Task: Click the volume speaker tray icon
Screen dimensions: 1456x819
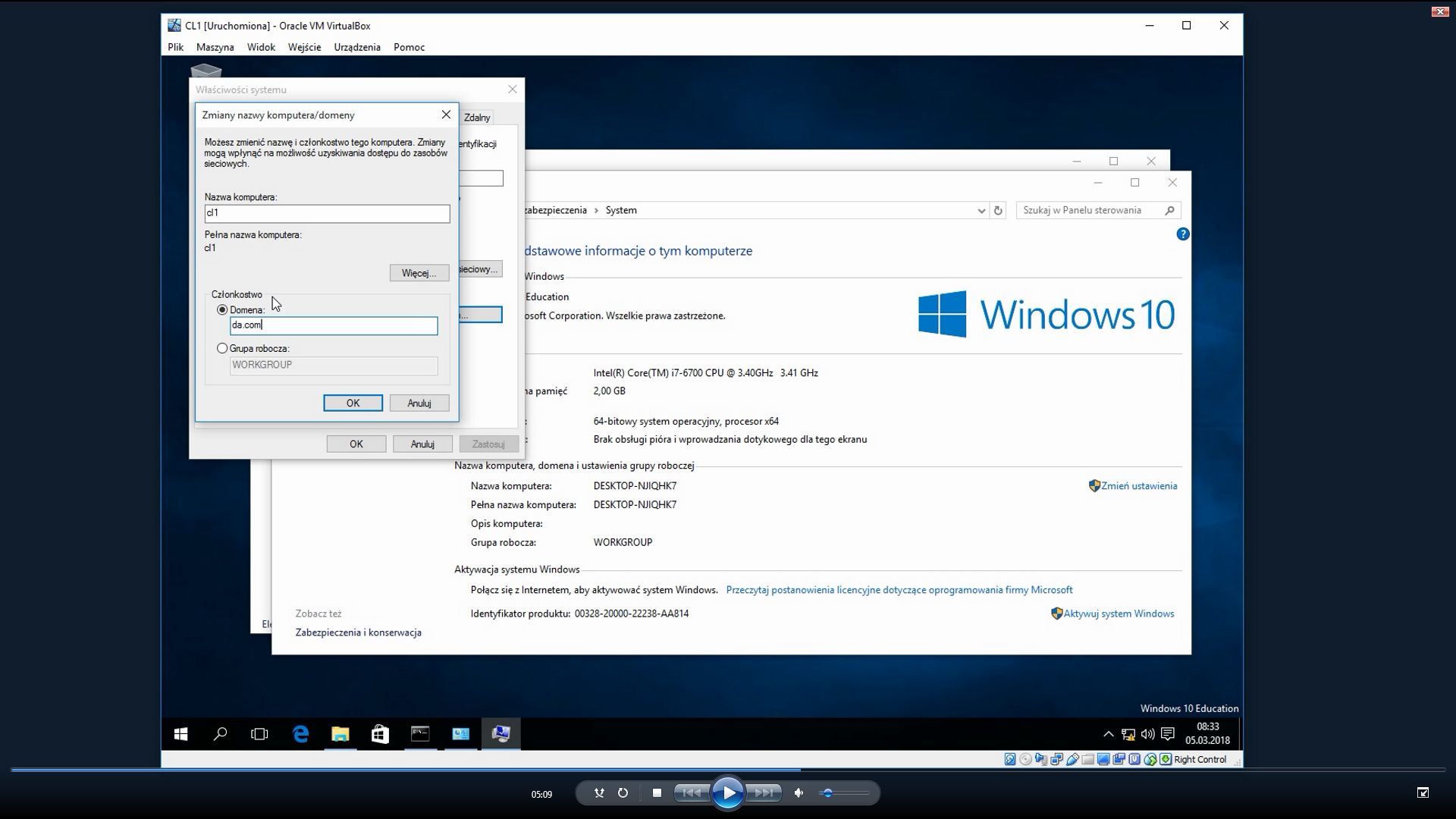Action: coord(1147,734)
